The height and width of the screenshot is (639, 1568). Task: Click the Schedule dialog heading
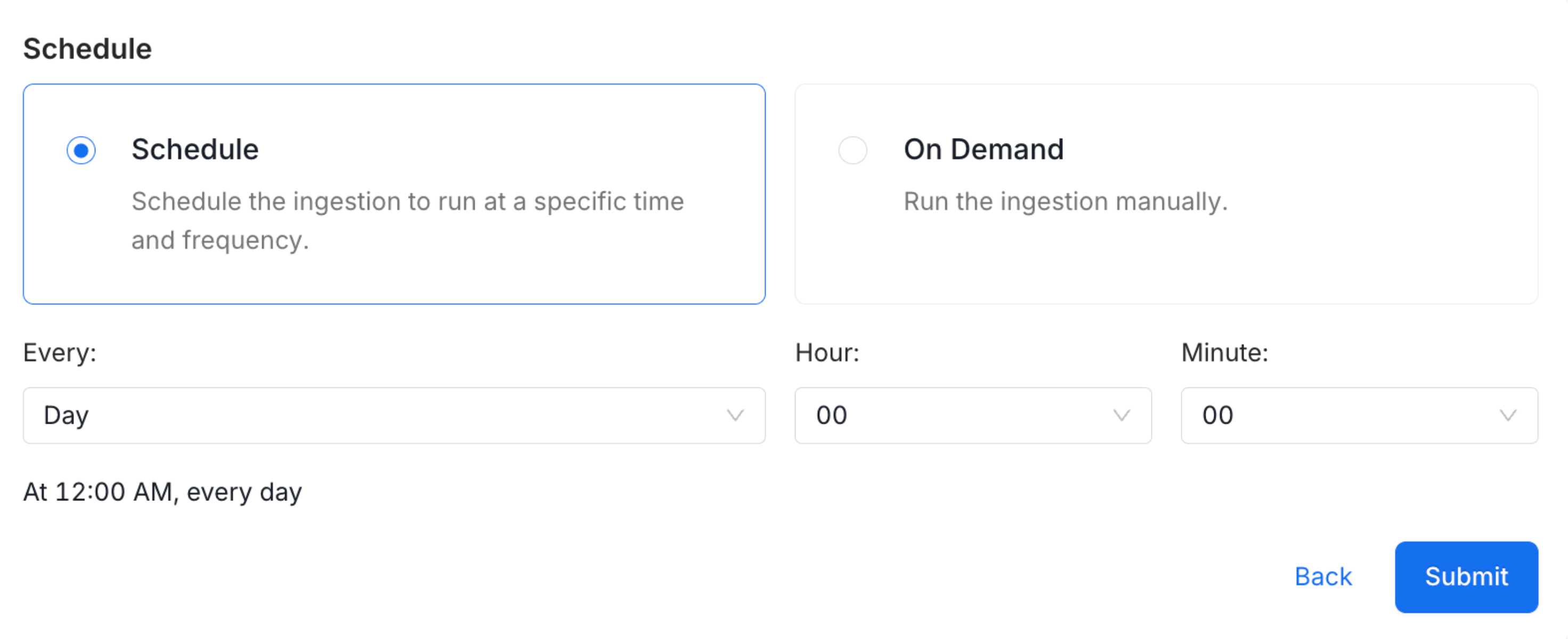pyautogui.click(x=87, y=48)
